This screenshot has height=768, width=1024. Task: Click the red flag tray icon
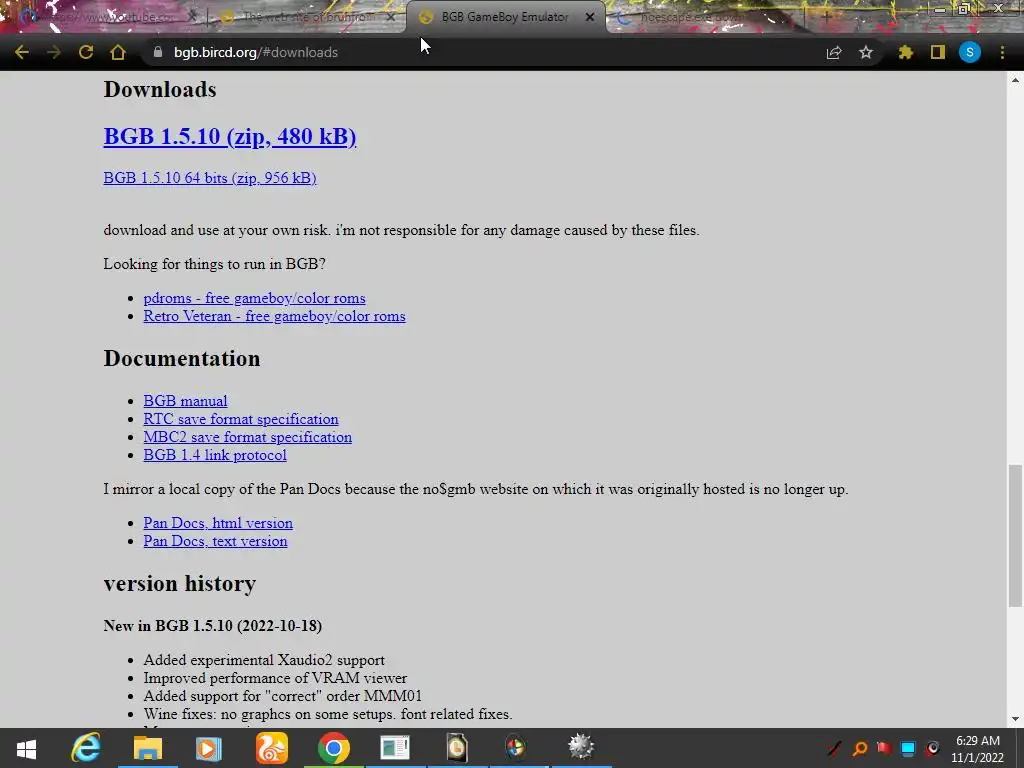pyautogui.click(x=884, y=748)
